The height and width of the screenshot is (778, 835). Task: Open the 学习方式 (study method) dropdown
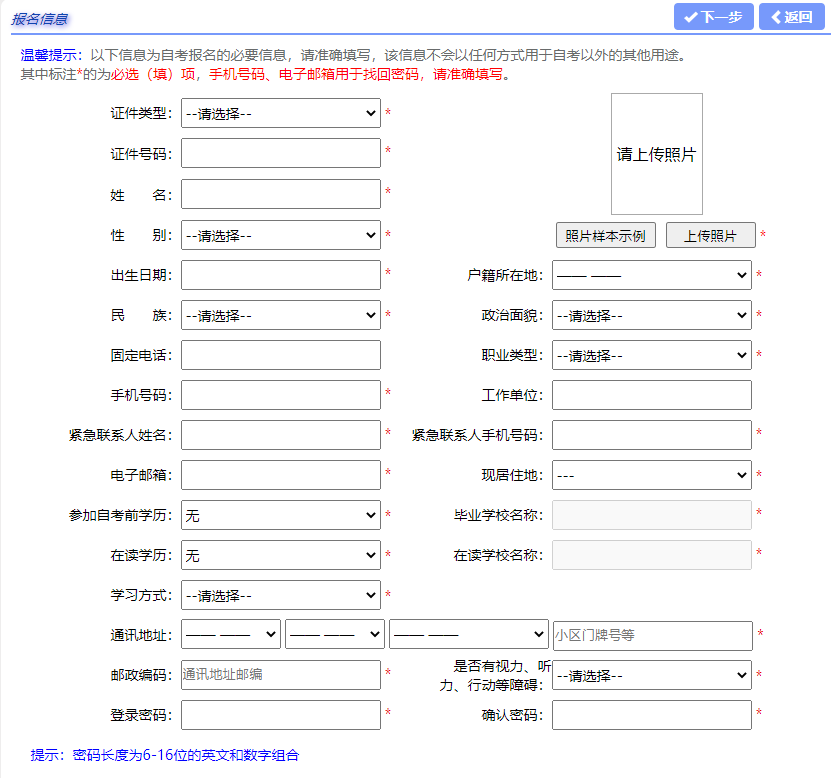coord(280,595)
